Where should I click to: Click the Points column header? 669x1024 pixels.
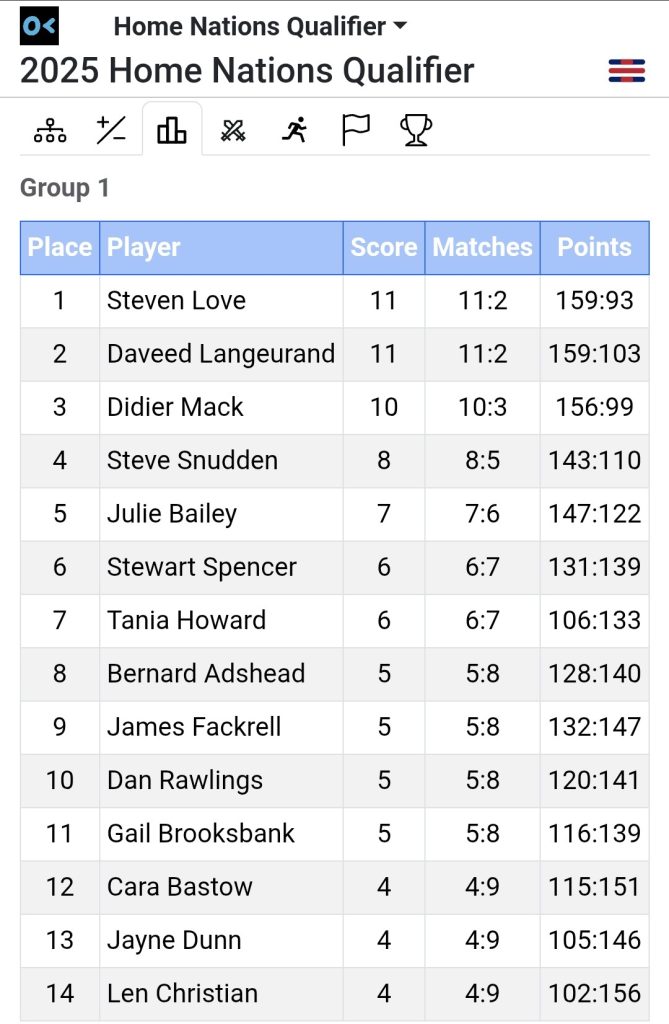595,248
